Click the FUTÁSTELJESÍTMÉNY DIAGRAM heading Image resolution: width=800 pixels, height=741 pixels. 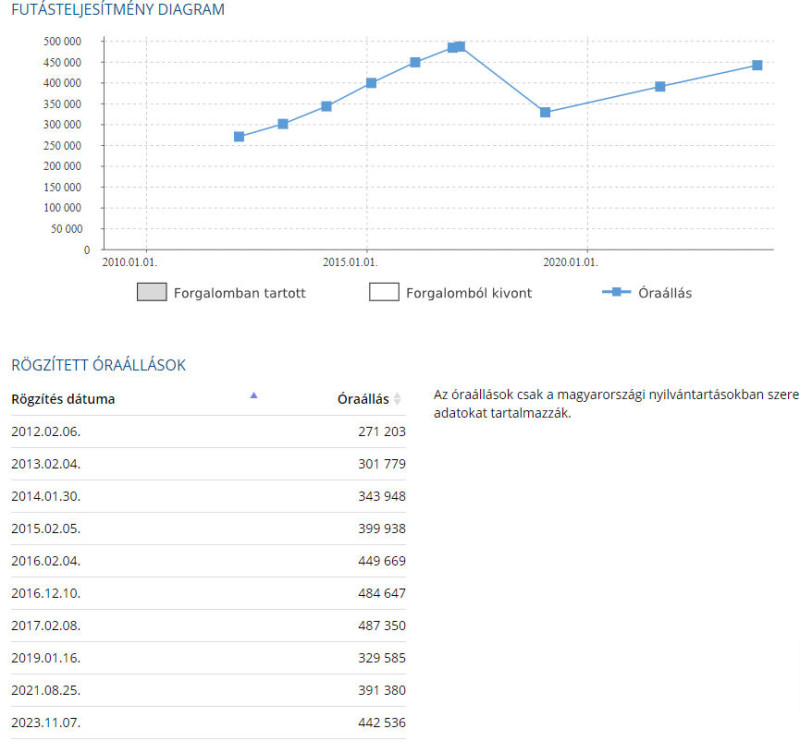pos(118,10)
